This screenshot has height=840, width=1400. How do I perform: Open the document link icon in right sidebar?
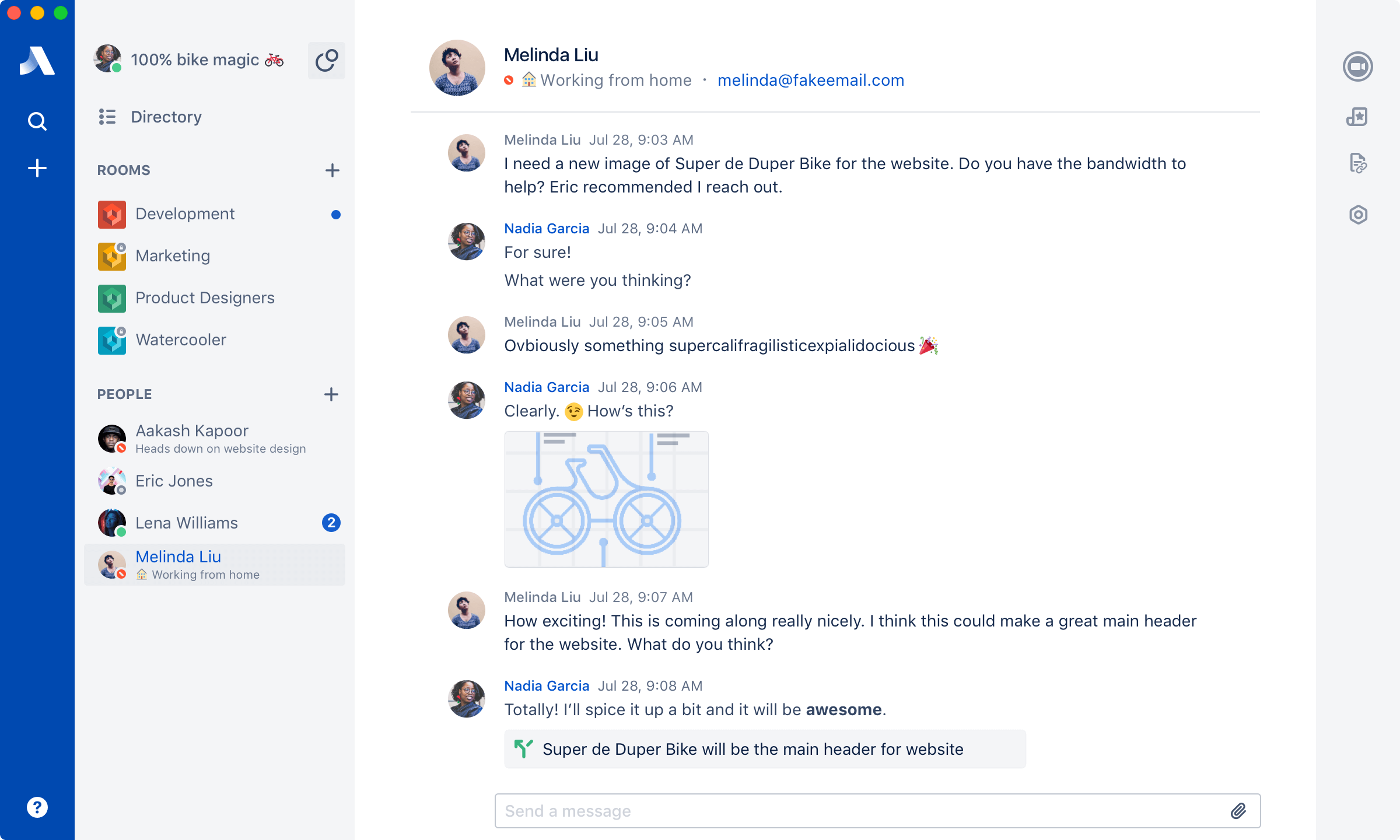pos(1358,163)
